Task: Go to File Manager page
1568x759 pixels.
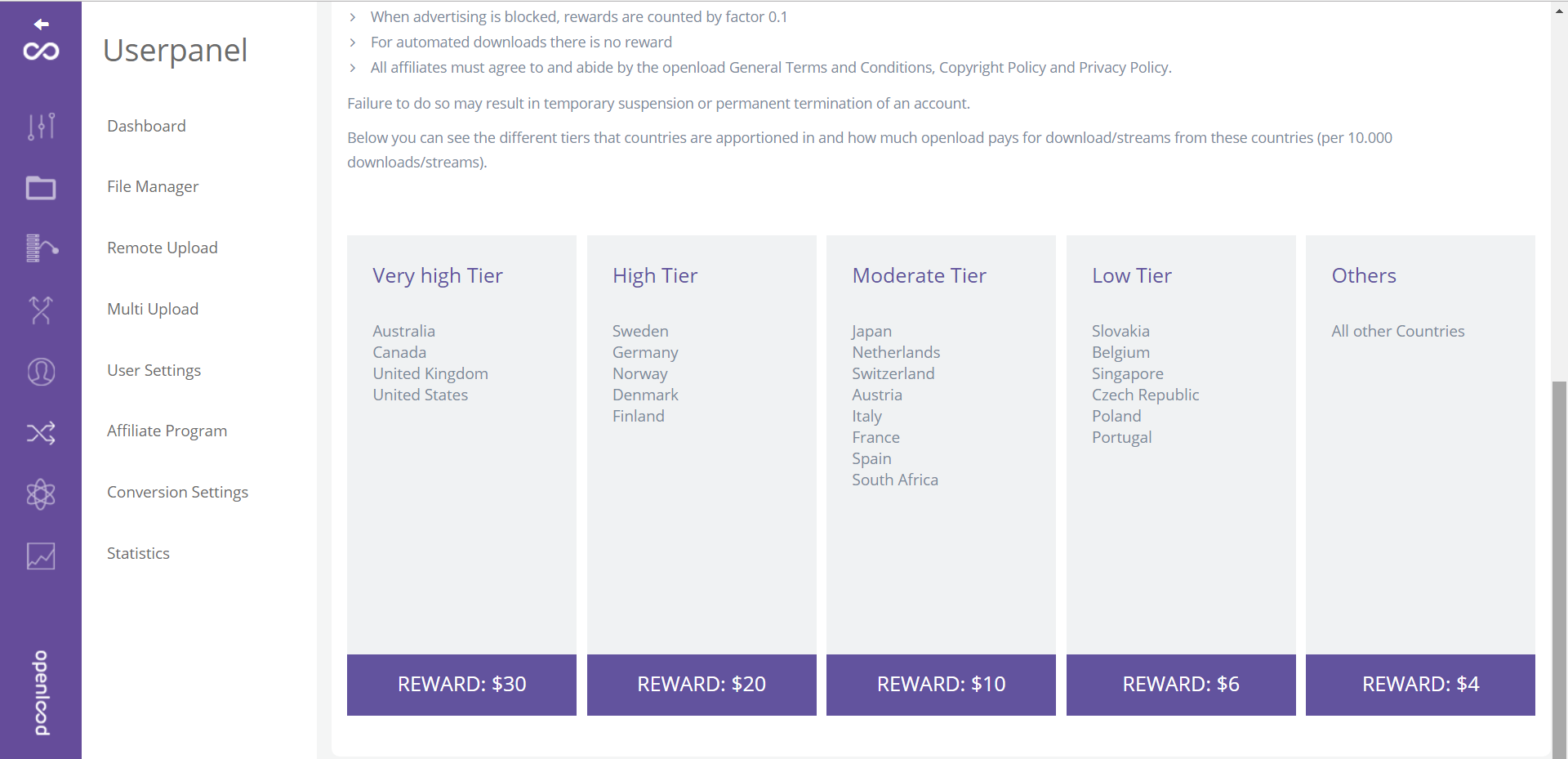Action: [153, 186]
